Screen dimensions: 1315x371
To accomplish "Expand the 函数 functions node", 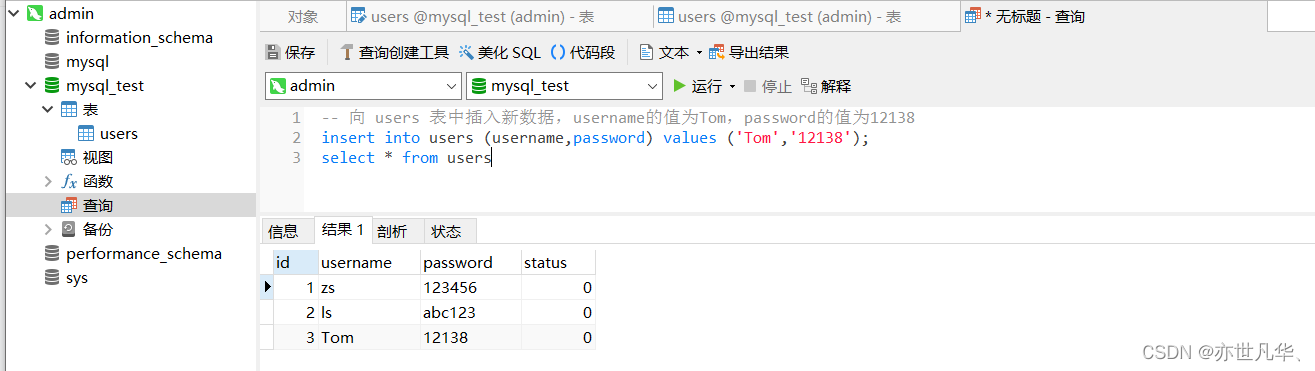I will point(49,181).
